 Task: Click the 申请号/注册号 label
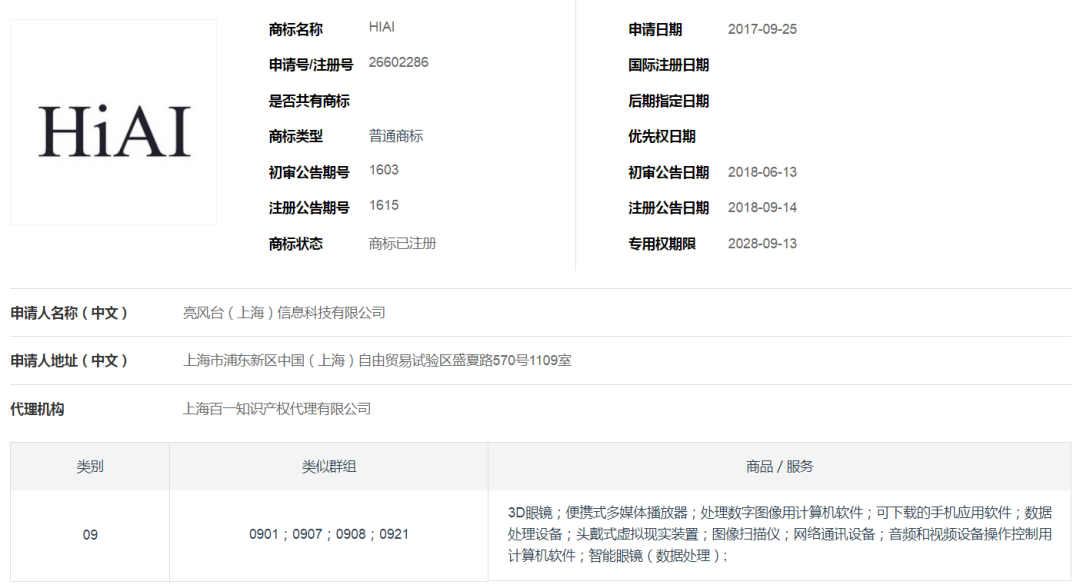coord(311,65)
